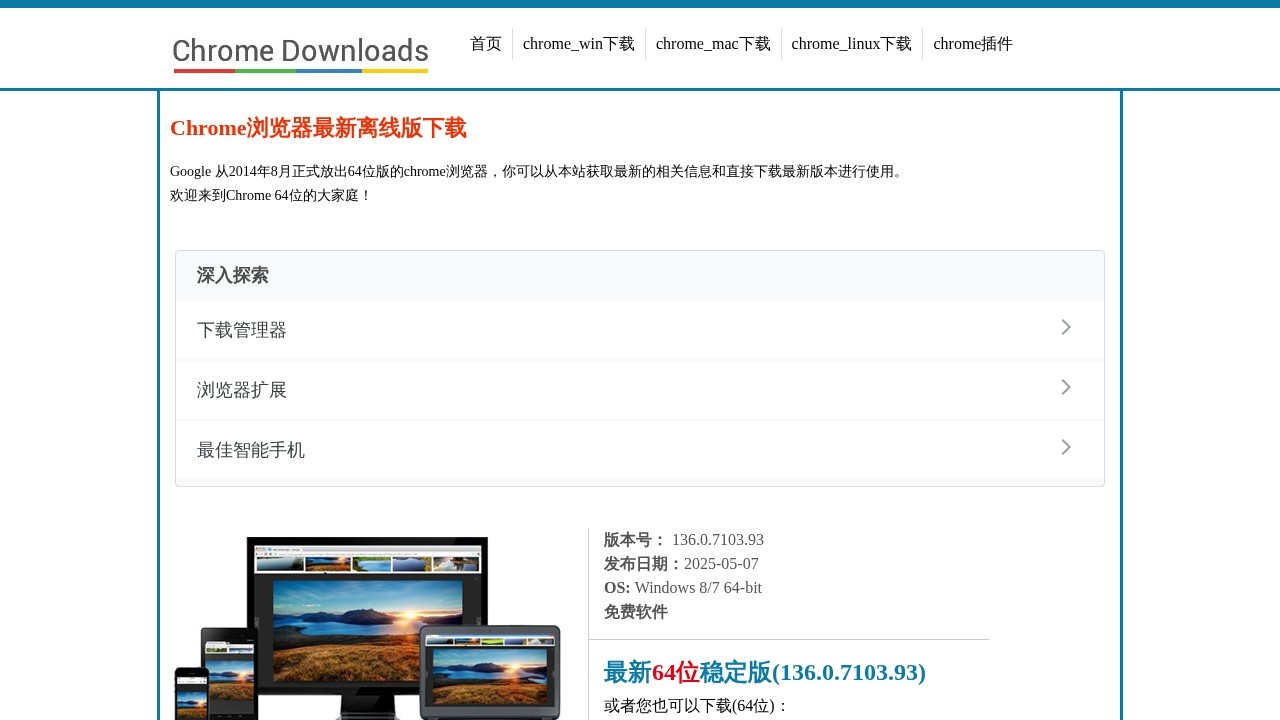Click the Chrome Downloads logo
Viewport: 1280px width, 720px height.
300,50
